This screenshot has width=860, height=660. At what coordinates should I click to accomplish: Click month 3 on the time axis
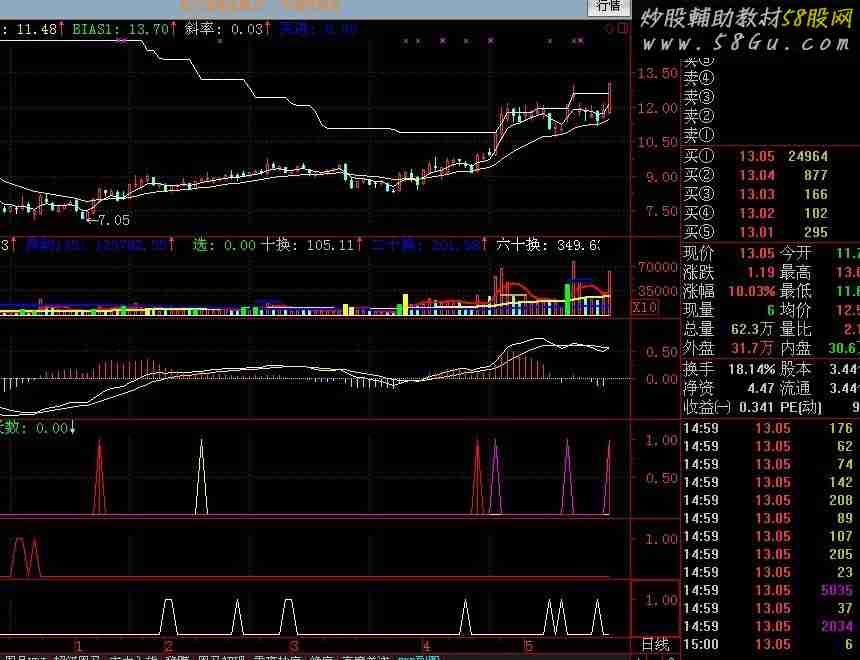point(294,645)
